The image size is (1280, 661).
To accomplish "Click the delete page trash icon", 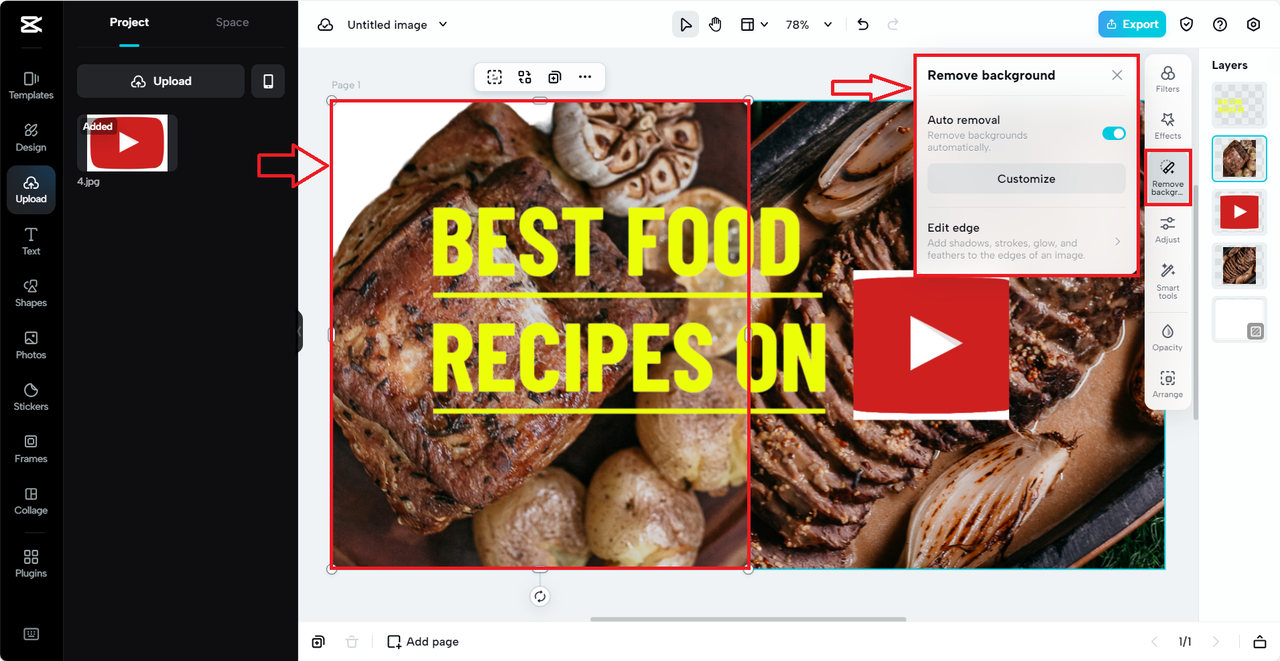I will tap(351, 642).
